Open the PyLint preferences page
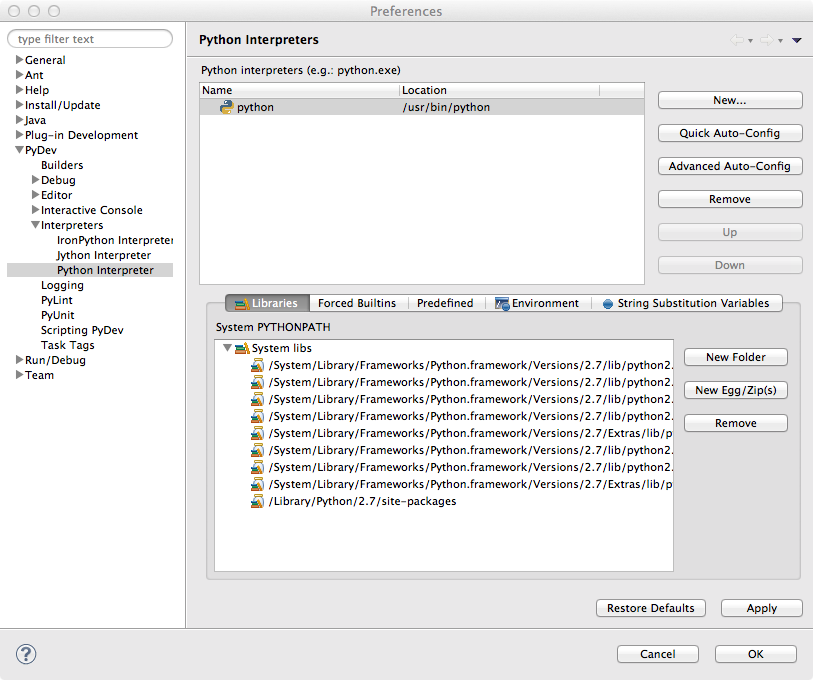 coord(57,300)
